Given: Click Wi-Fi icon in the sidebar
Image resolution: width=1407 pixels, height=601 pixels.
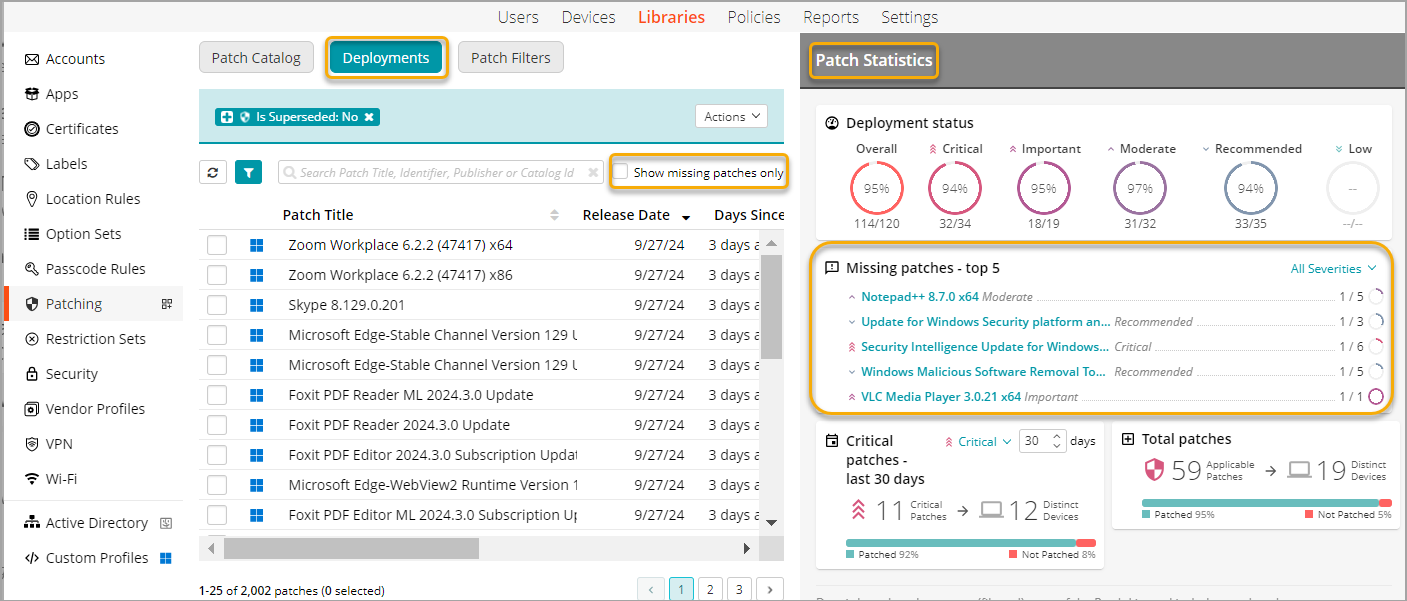Looking at the screenshot, I should coord(32,479).
